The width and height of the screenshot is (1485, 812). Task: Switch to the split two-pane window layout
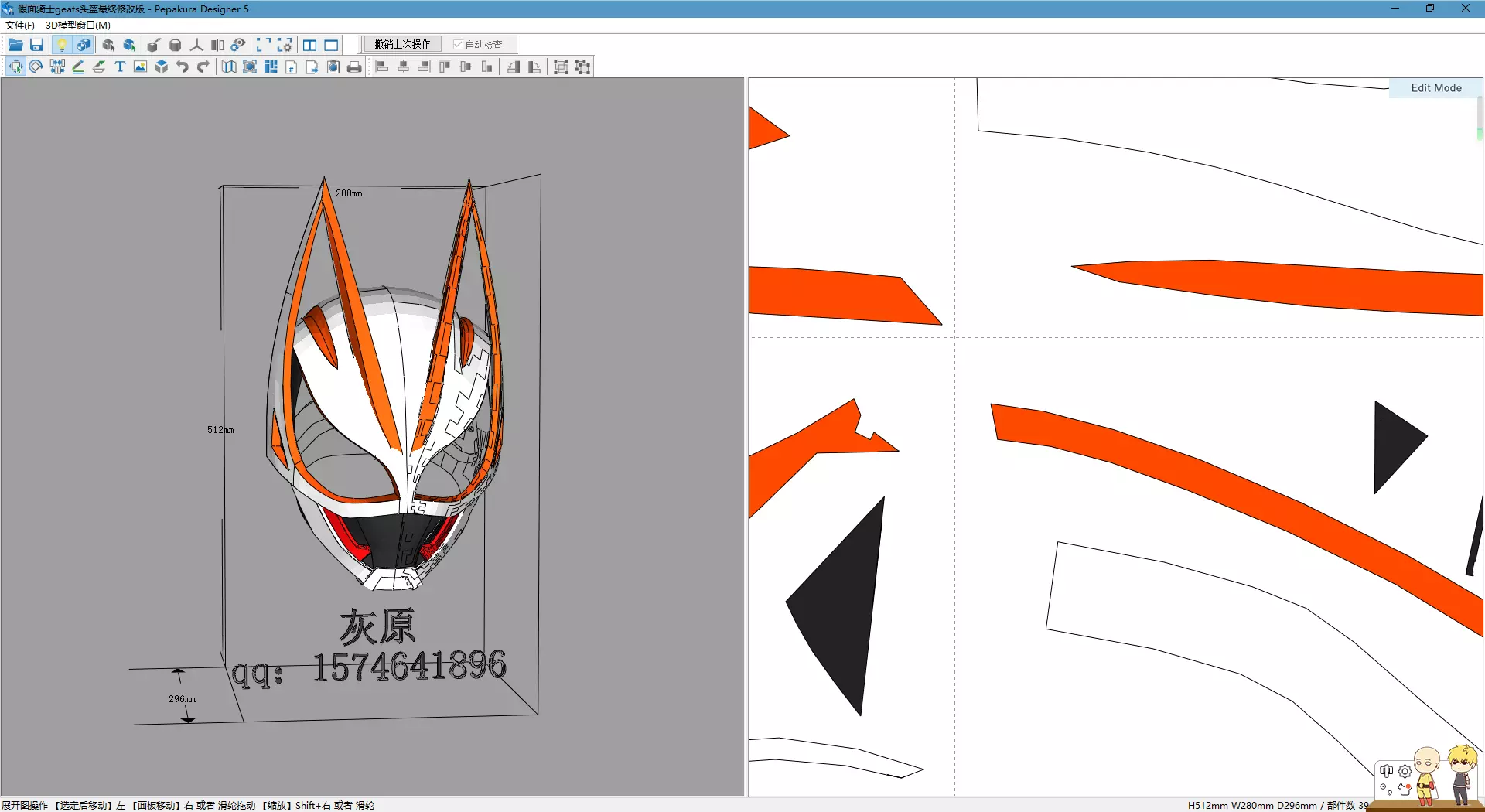tap(309, 45)
